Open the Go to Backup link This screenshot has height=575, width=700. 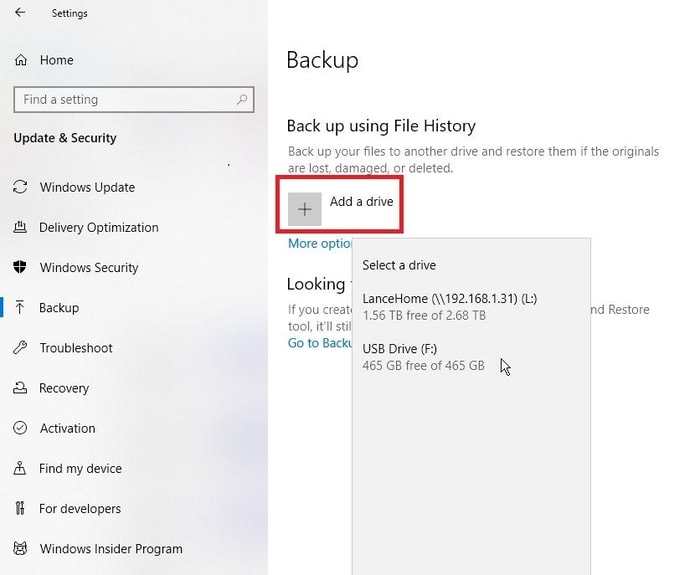click(320, 343)
